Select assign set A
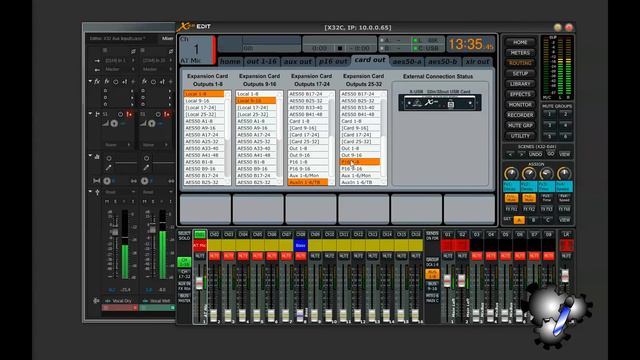This screenshot has width=640, height=360. point(519,220)
